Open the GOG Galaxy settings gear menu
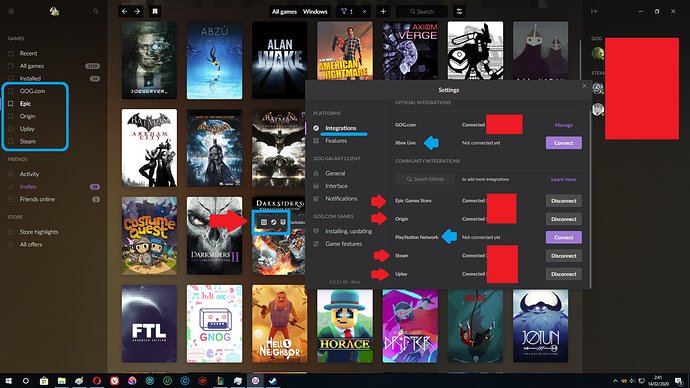The image size is (690, 388). (x=11, y=11)
